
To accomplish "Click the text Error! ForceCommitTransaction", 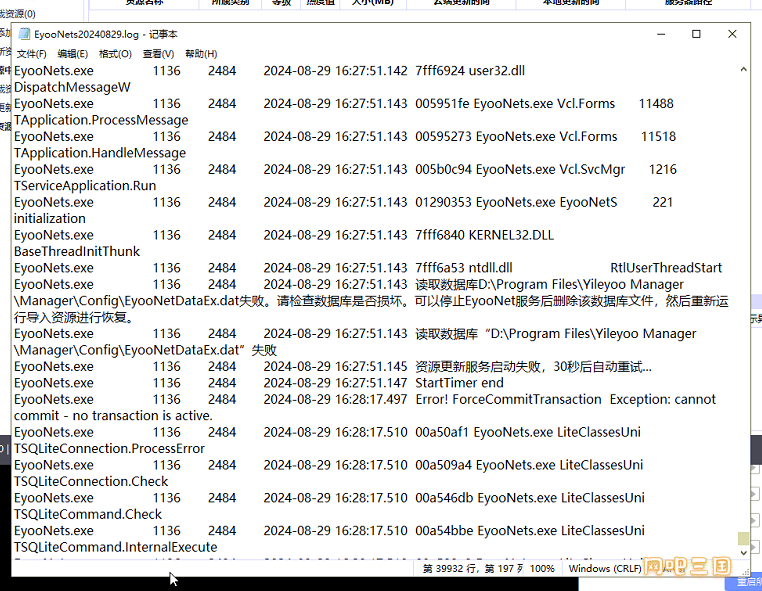I will point(508,400).
